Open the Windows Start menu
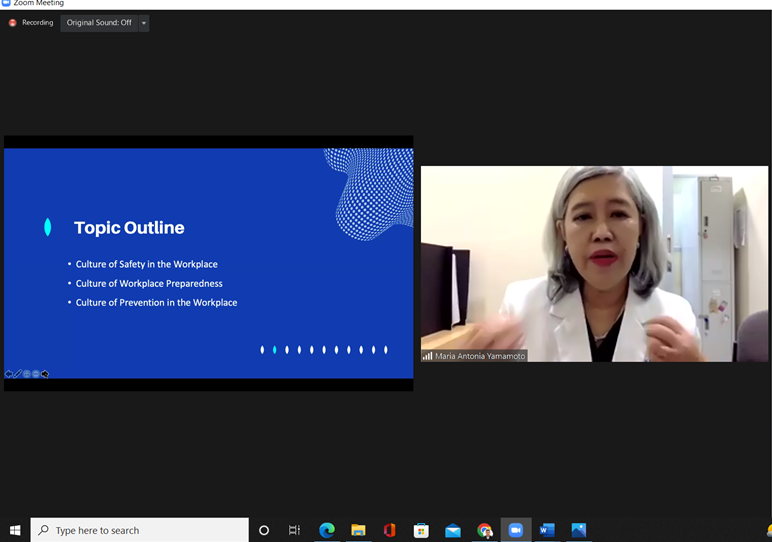This screenshot has width=772, height=542. [x=15, y=530]
